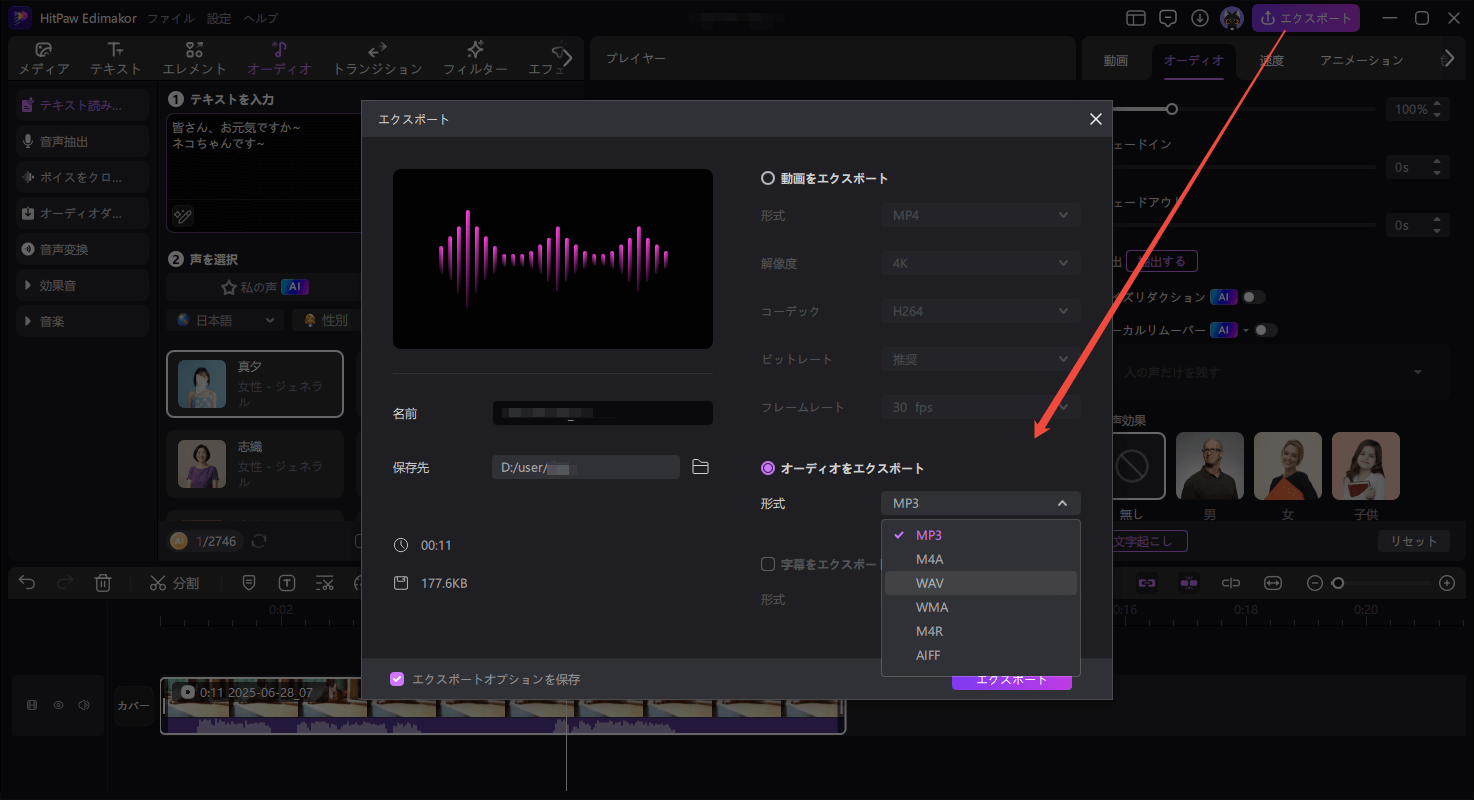The width and height of the screenshot is (1474, 800).
Task: Select 動画をエクスポート radio button
Action: [768, 178]
